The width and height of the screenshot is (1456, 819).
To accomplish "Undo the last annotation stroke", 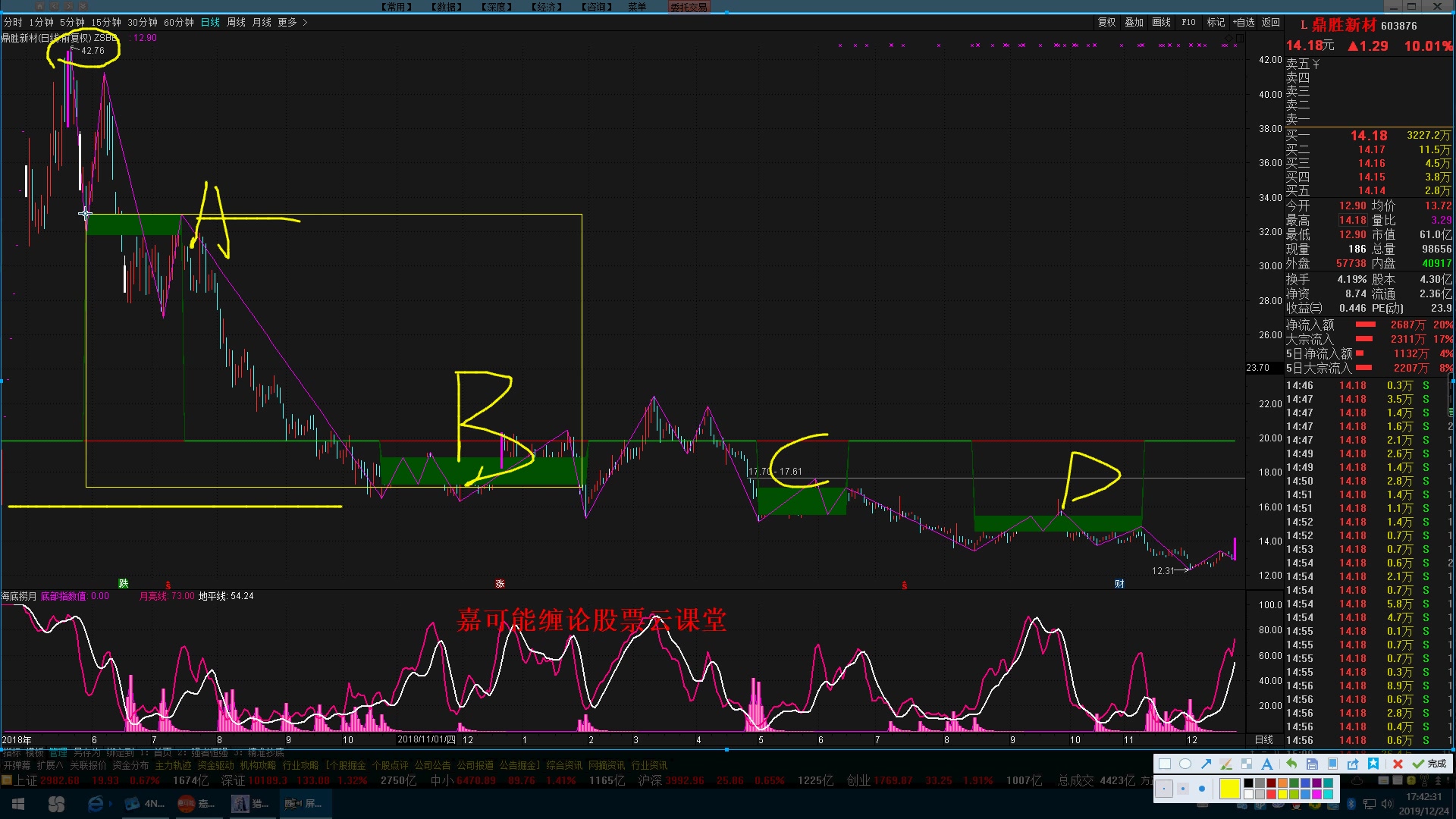I will pos(1291,764).
